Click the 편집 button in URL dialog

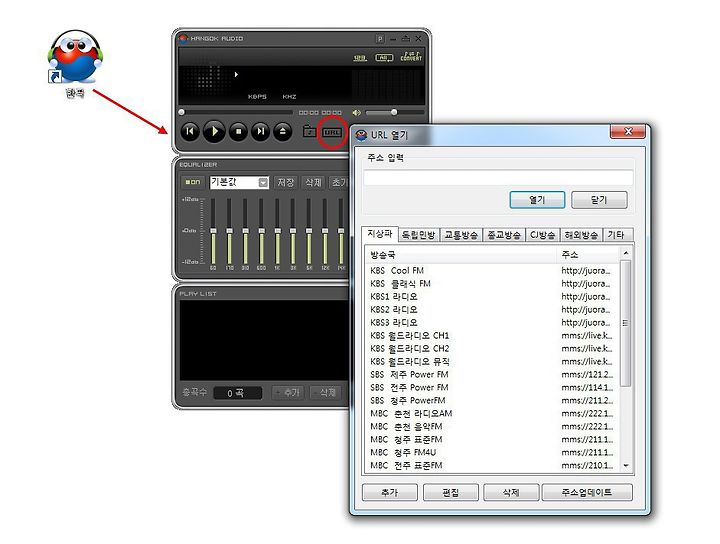(450, 492)
